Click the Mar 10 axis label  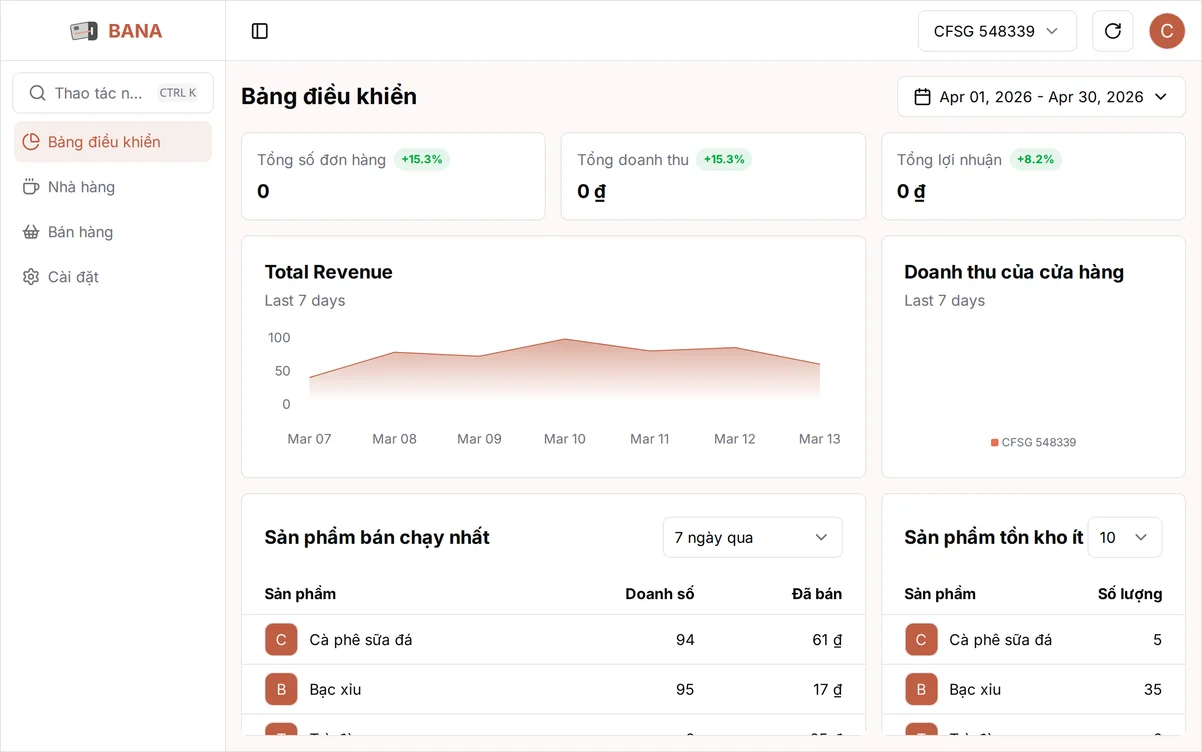pos(565,439)
